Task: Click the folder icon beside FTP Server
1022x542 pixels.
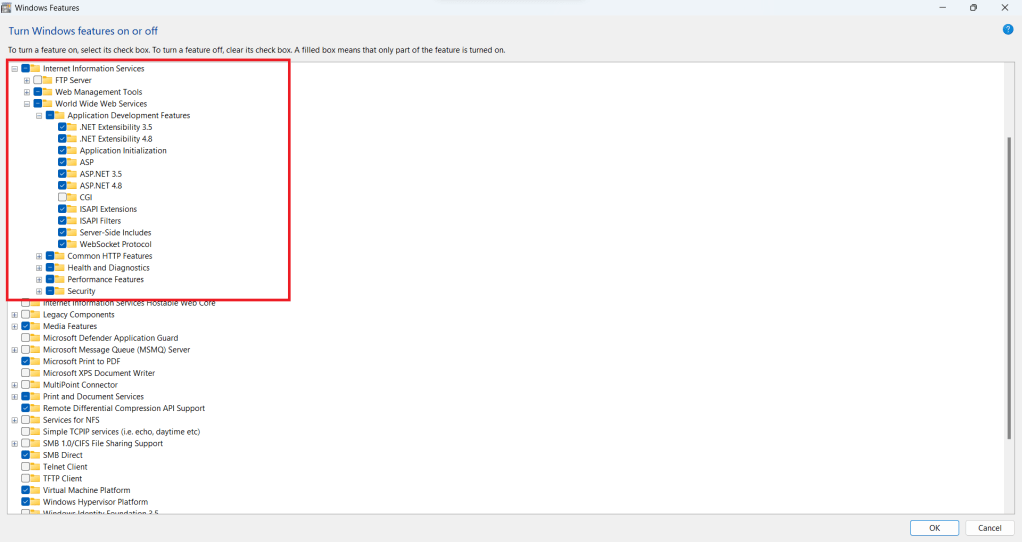Action: coord(48,80)
